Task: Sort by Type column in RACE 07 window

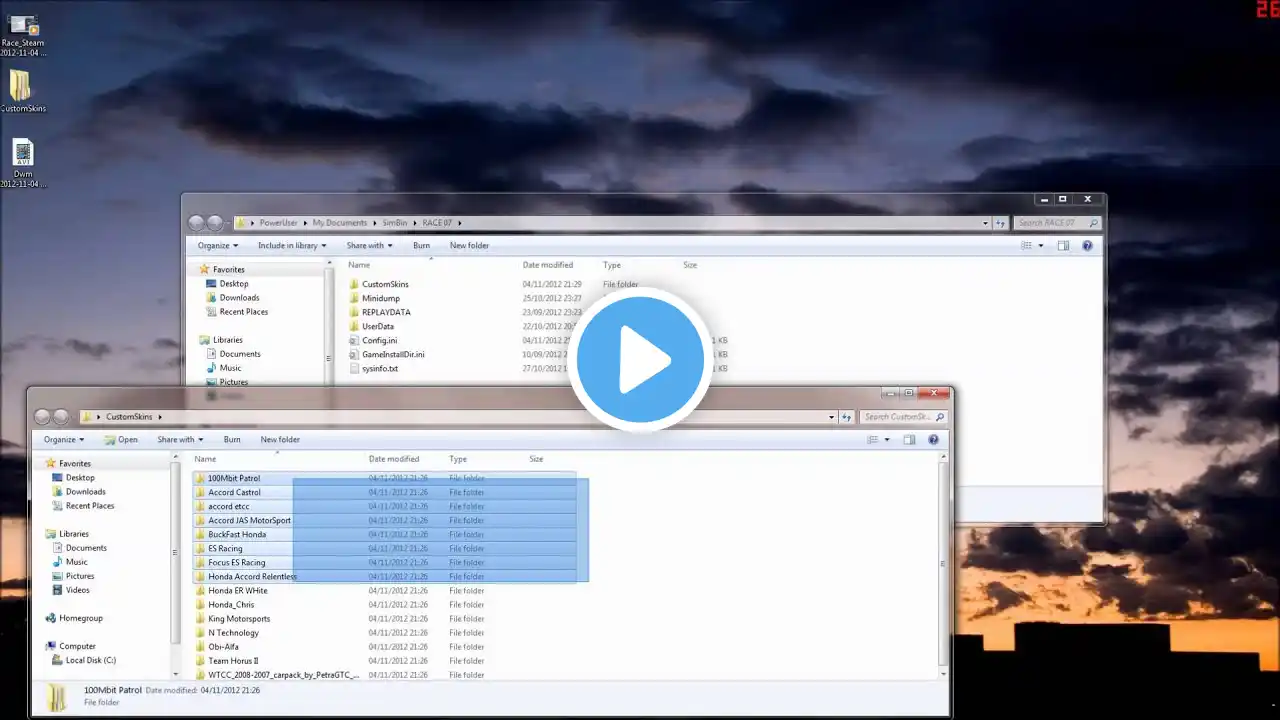Action: [612, 265]
